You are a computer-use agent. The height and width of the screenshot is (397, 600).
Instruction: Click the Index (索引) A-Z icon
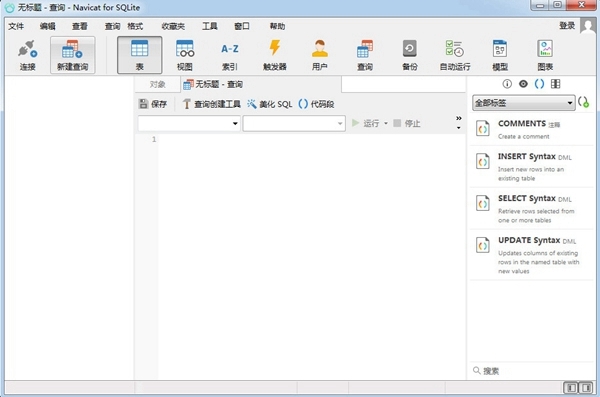pos(230,55)
